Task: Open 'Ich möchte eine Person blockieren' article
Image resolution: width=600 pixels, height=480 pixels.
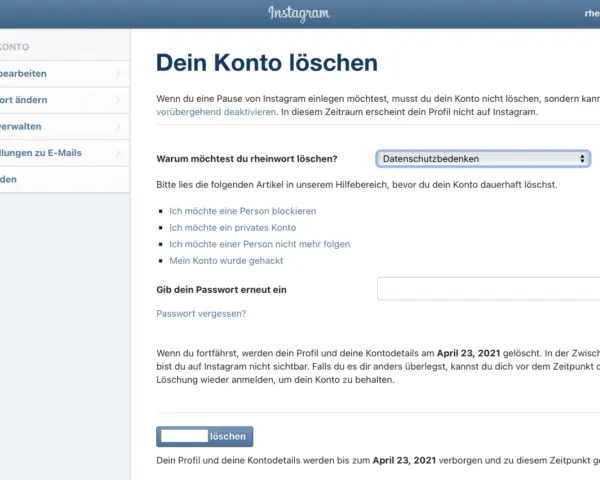Action: [x=243, y=211]
